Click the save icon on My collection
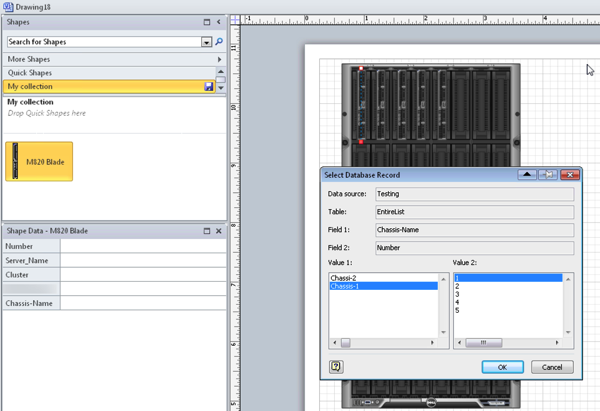Viewport: 600px width, 411px height. click(x=208, y=87)
